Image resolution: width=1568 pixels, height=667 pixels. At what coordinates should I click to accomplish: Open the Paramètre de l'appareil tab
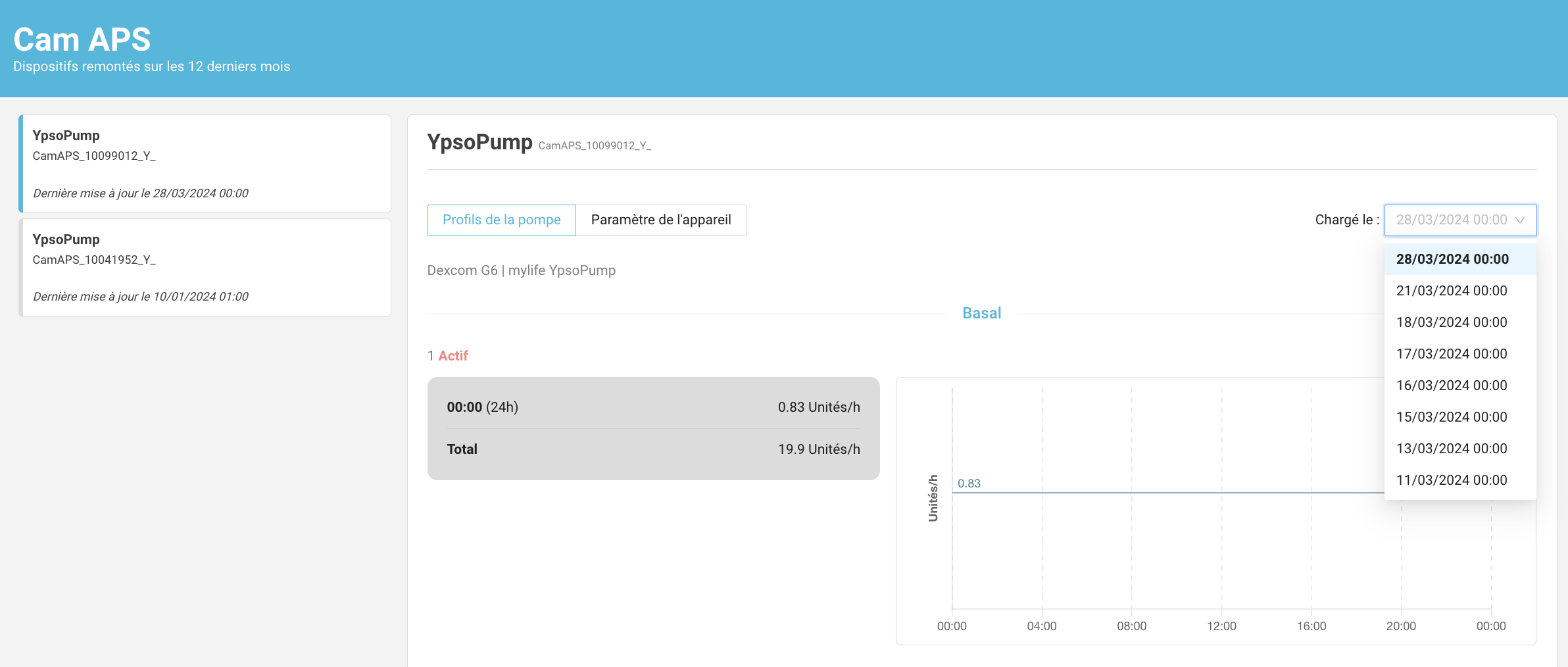[x=661, y=220]
